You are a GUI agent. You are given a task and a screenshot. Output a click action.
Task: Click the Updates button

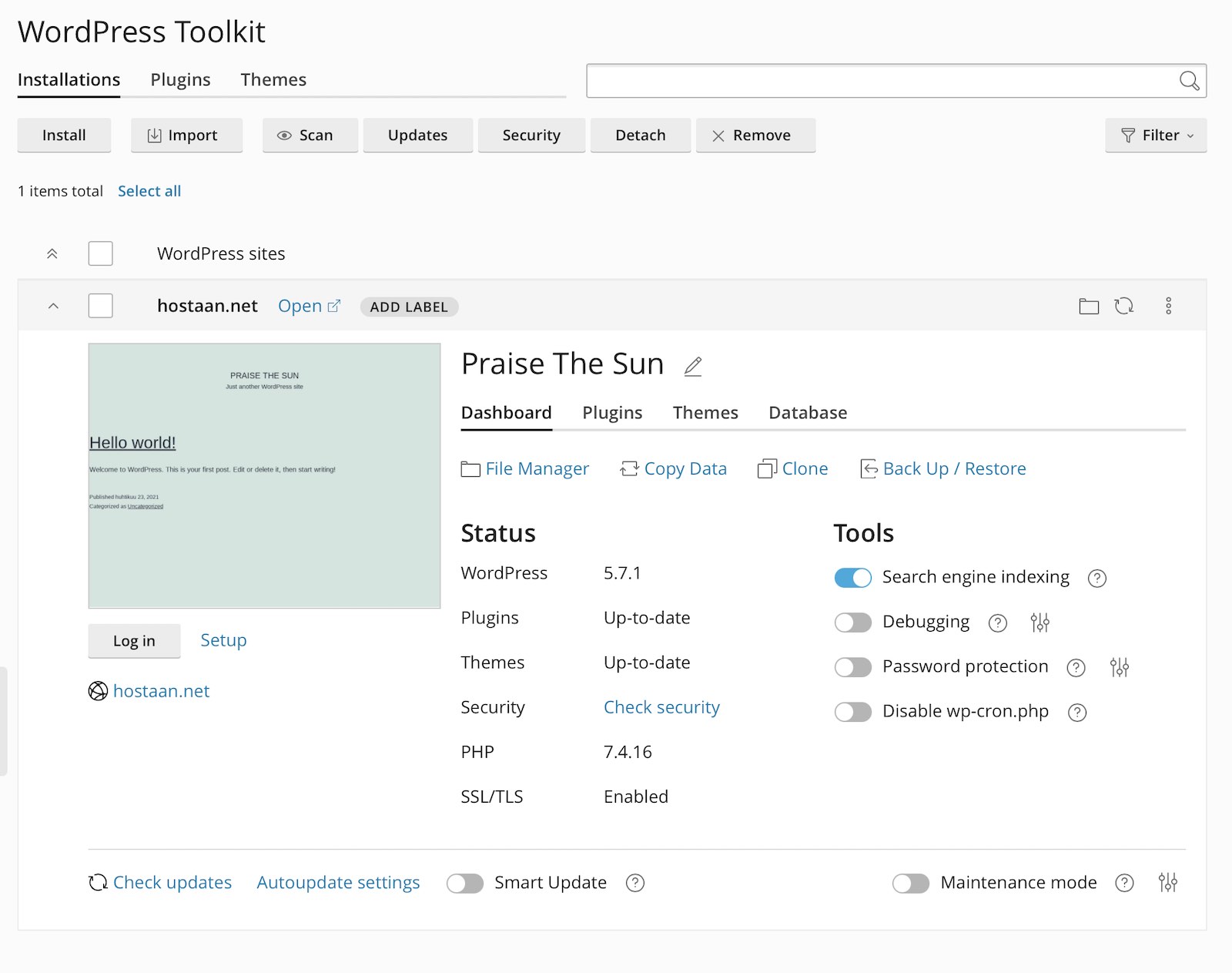pos(417,136)
